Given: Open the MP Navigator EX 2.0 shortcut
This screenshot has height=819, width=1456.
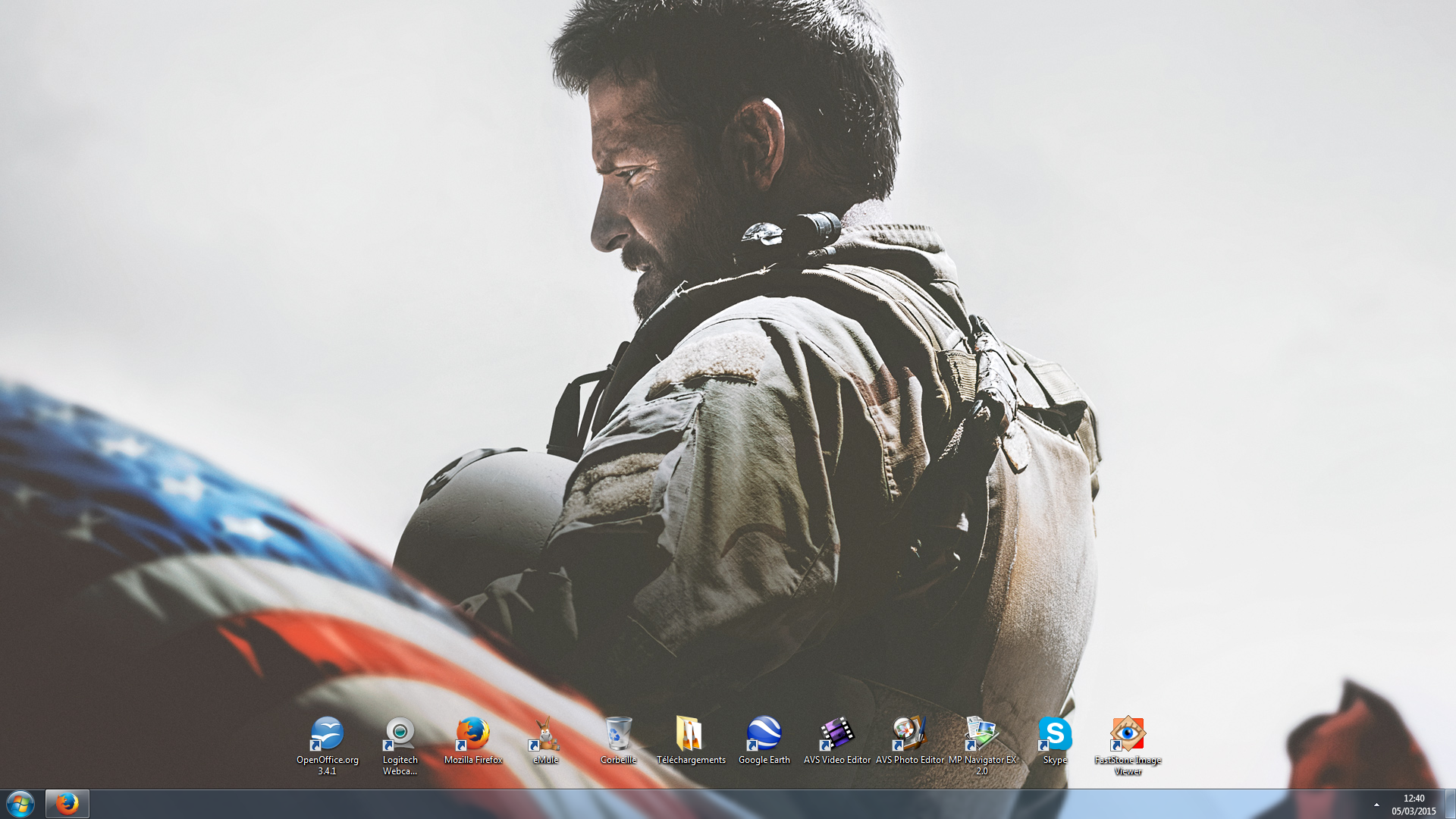Looking at the screenshot, I should pos(982,745).
